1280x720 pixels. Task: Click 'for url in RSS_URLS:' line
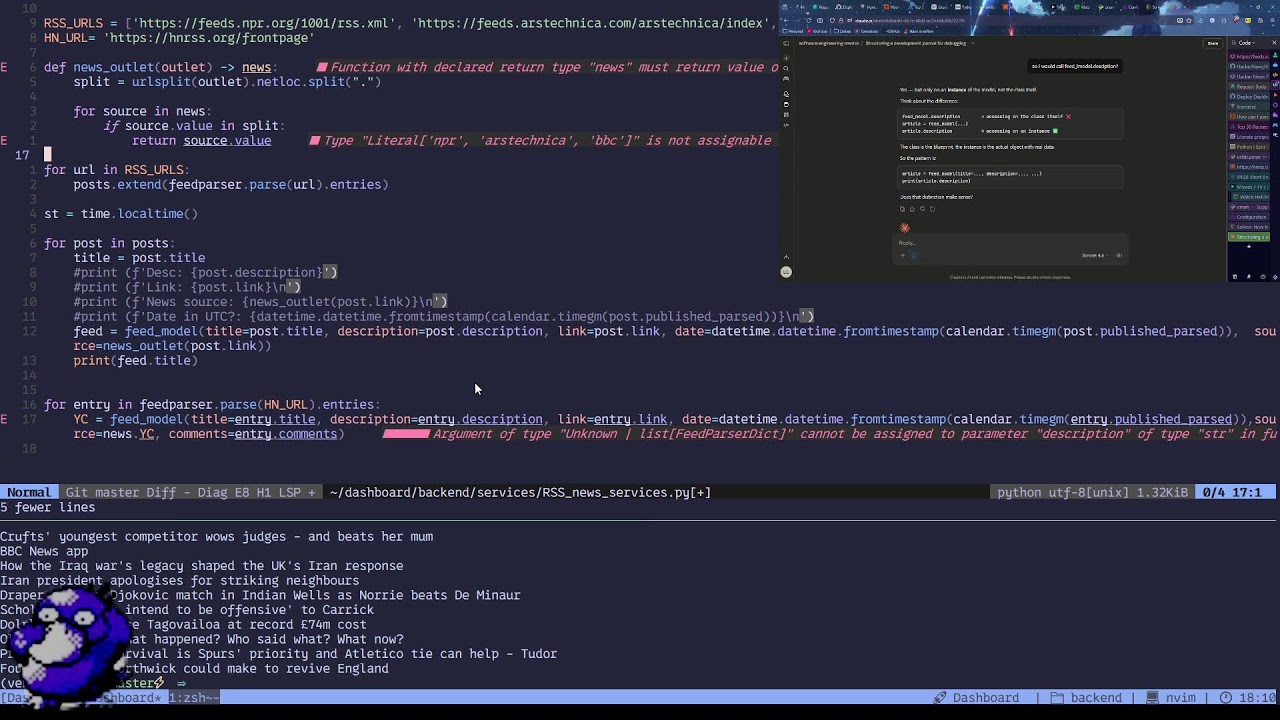click(117, 170)
